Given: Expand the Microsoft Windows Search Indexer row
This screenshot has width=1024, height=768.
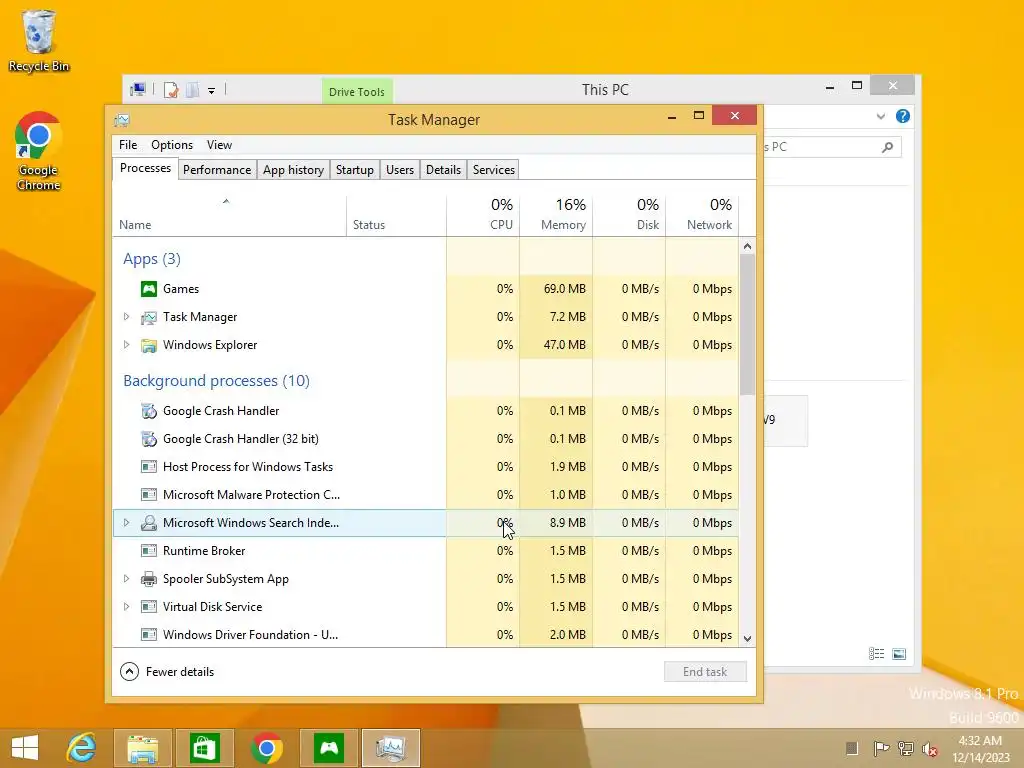Looking at the screenshot, I should coord(127,522).
